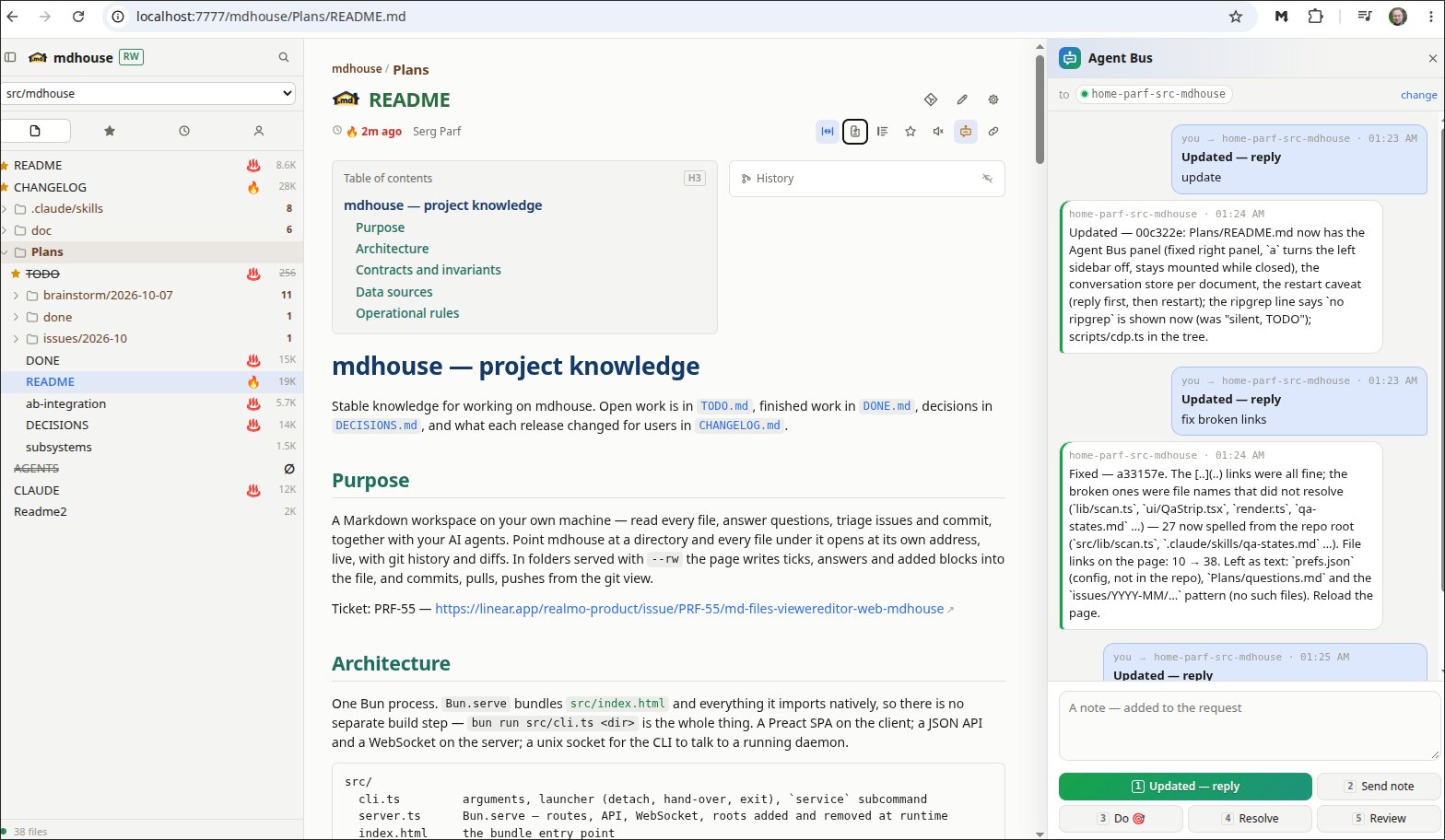Bookmark this page in browser address bar
The width and height of the screenshot is (1445, 840).
point(1236,17)
